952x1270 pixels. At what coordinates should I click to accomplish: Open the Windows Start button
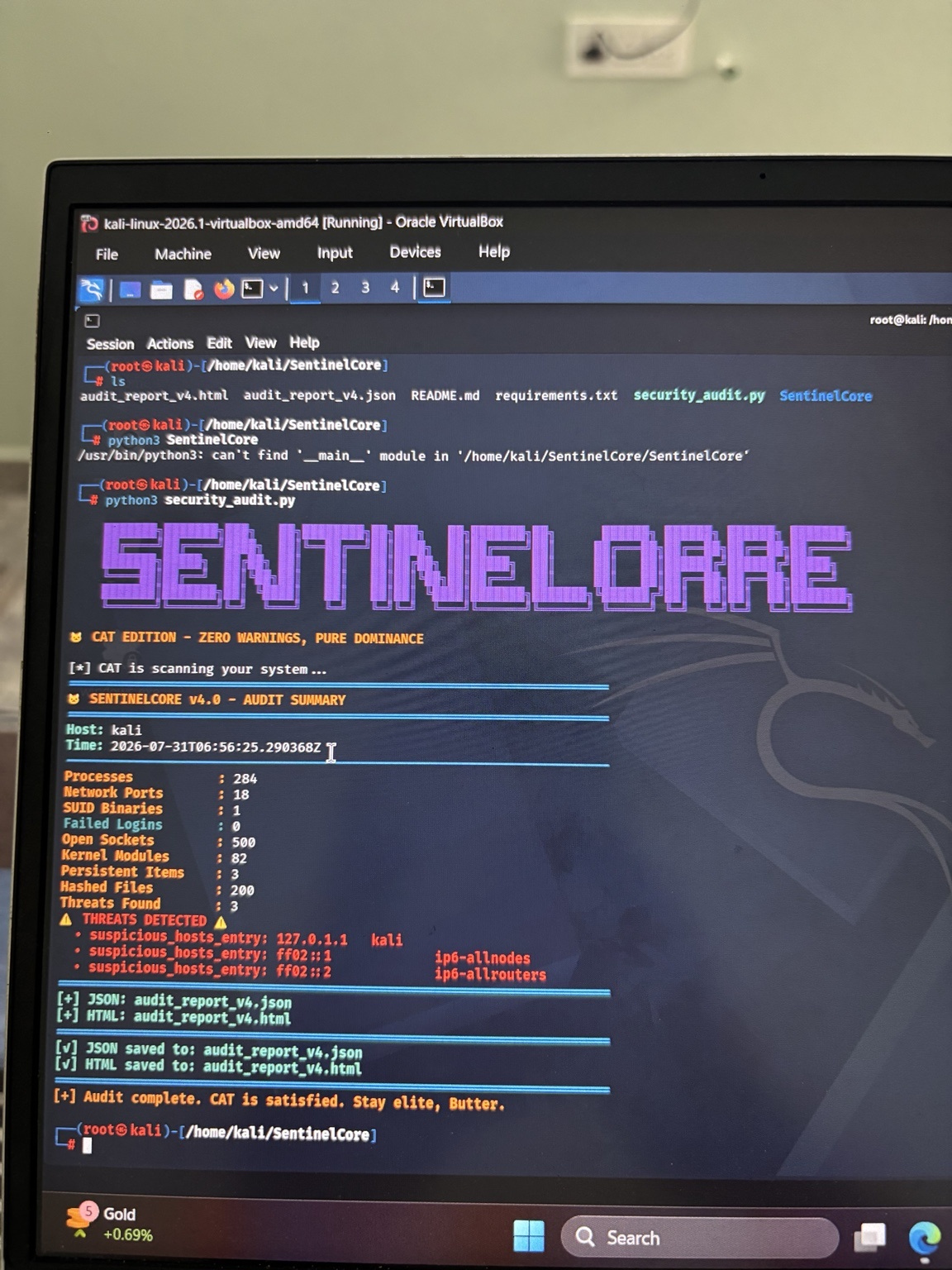pyautogui.click(x=529, y=1237)
